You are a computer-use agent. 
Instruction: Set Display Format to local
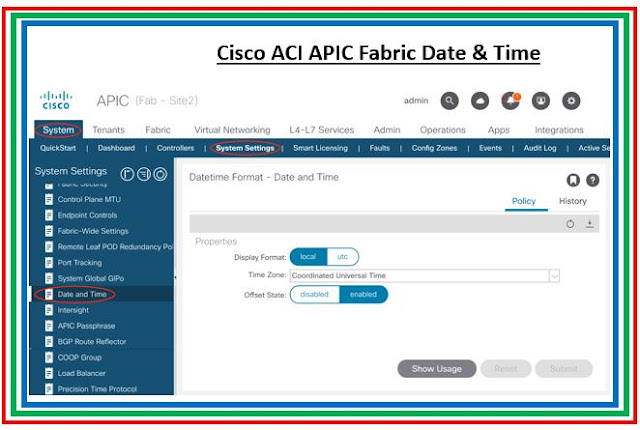308,257
